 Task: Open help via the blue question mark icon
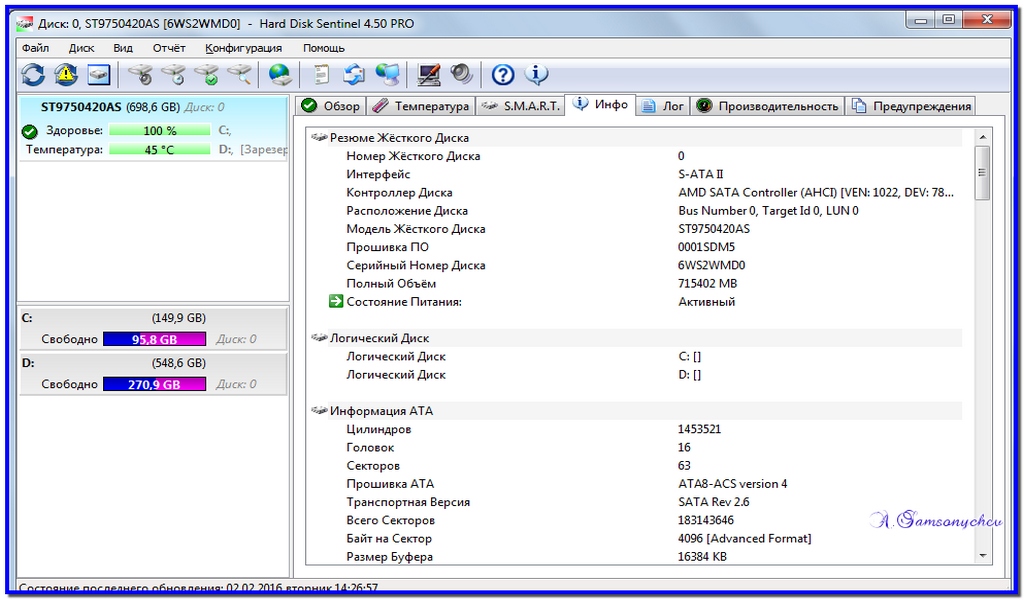(502, 74)
